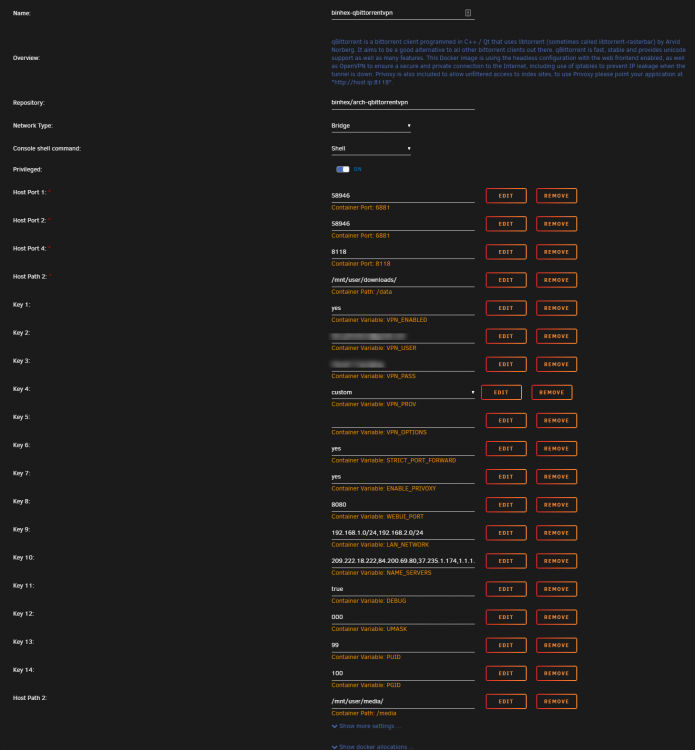Image resolution: width=695 pixels, height=750 pixels.
Task: Edit the VPN_USER variable
Action: [x=506, y=336]
